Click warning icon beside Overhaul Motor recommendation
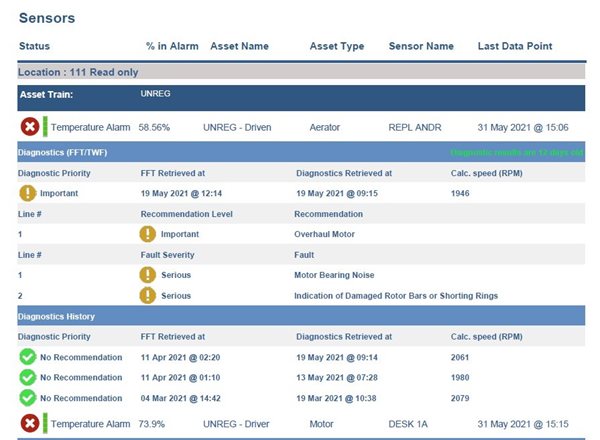 [149, 234]
